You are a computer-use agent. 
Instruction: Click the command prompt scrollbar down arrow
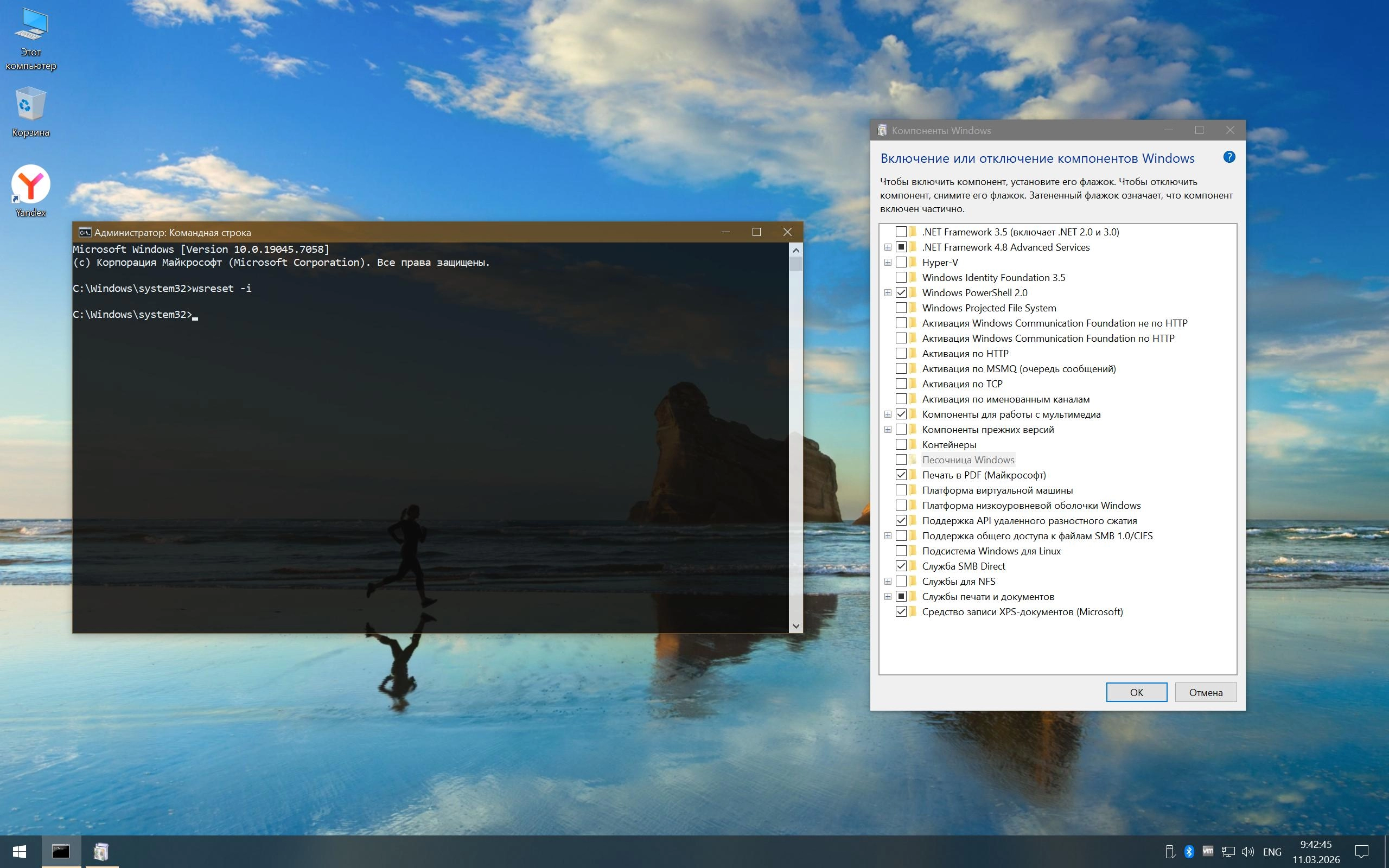point(795,626)
